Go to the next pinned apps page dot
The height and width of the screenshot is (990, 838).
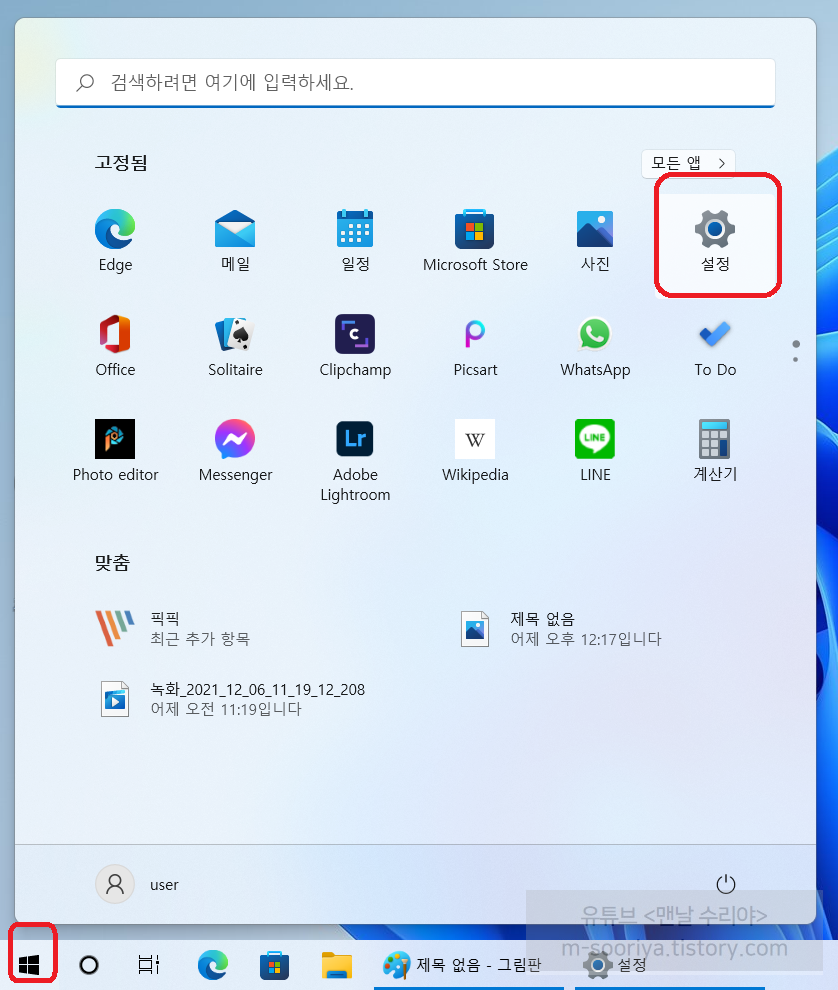click(796, 360)
